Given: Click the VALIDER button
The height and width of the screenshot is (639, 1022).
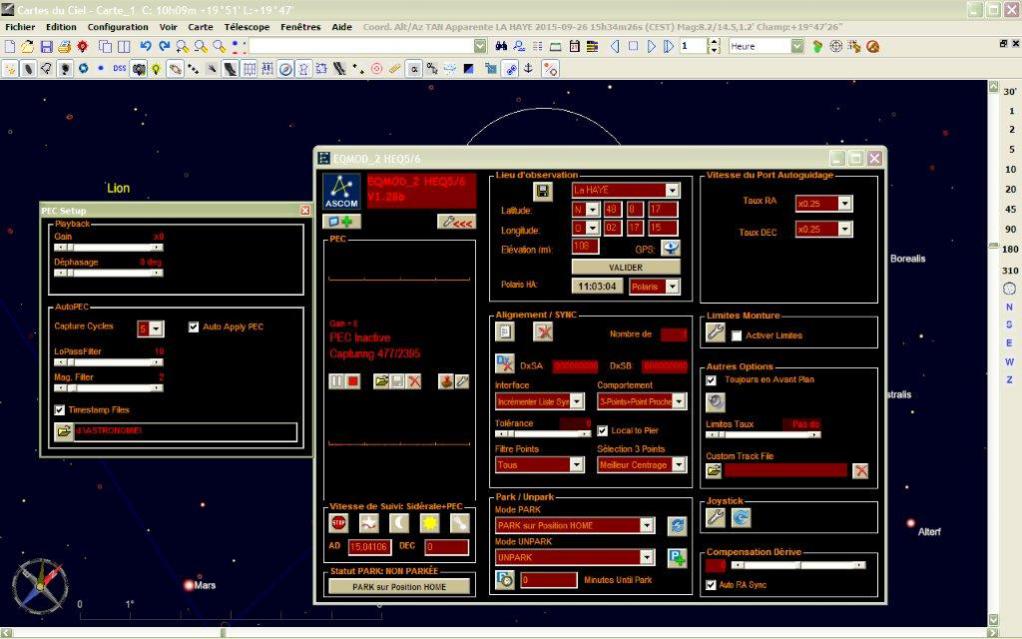Looking at the screenshot, I should coord(626,267).
